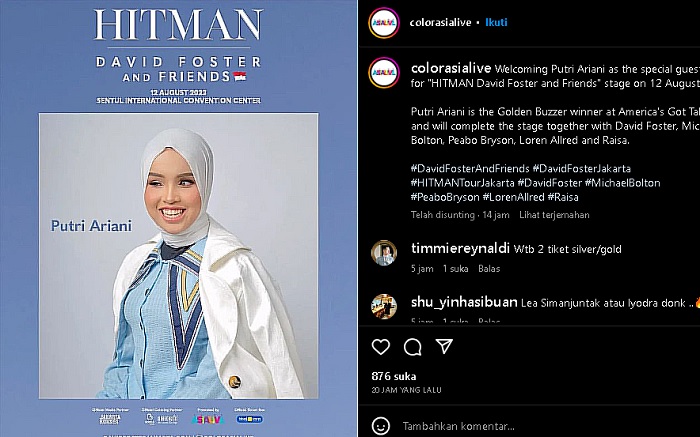View who liked via 876 suka
Image resolution: width=700 pixels, height=437 pixels.
pos(394,376)
